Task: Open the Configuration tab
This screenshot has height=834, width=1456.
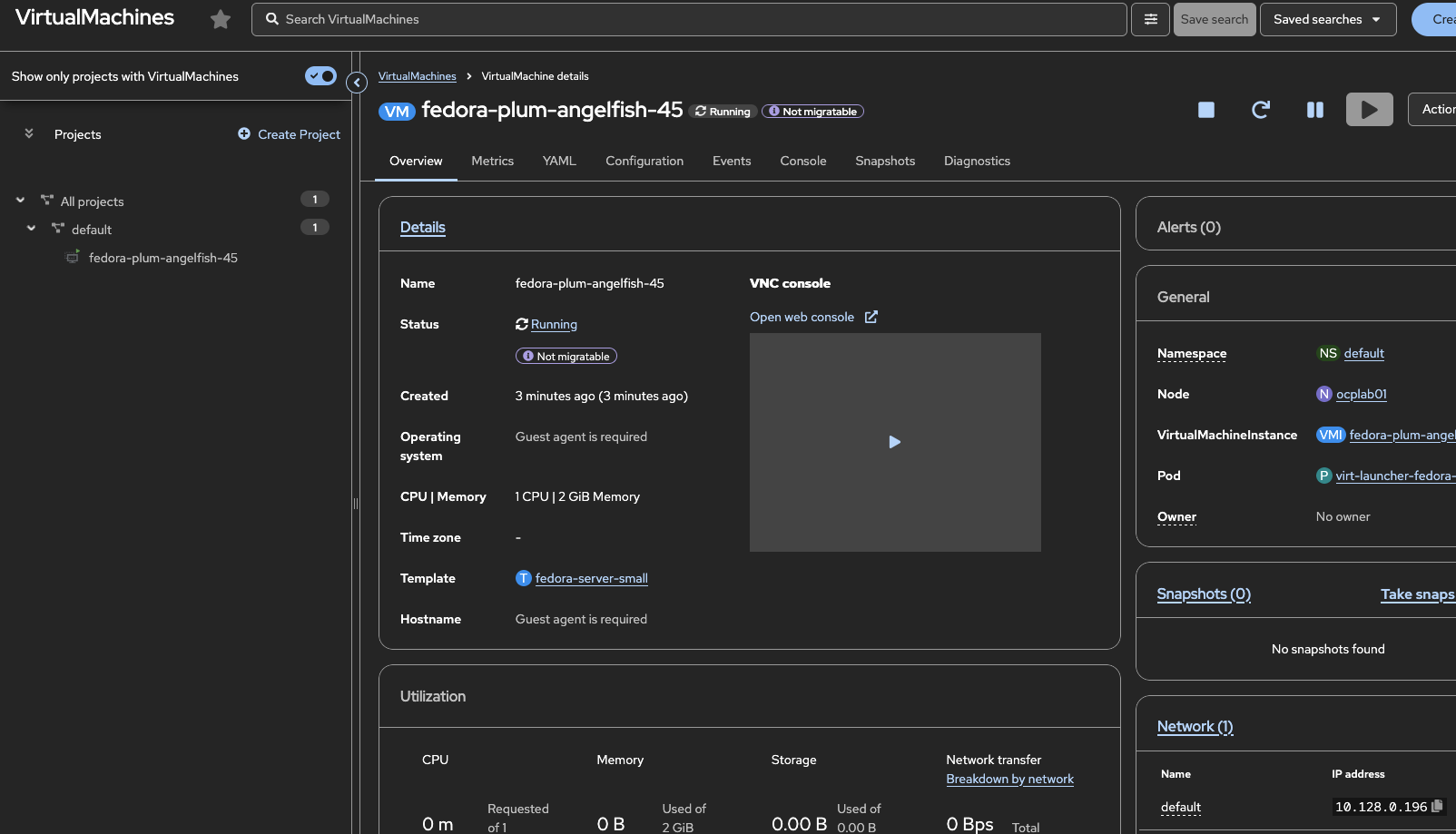Action: [644, 161]
